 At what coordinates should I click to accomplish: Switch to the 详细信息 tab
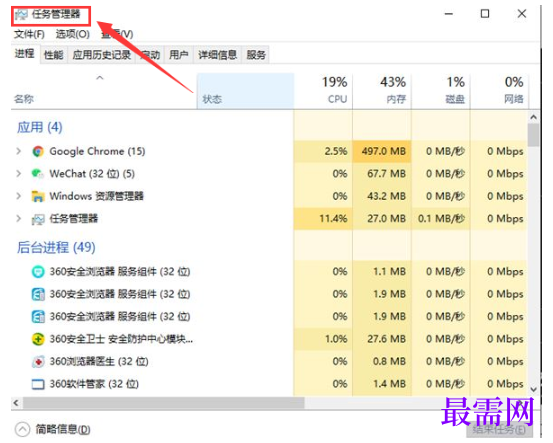tap(217, 55)
